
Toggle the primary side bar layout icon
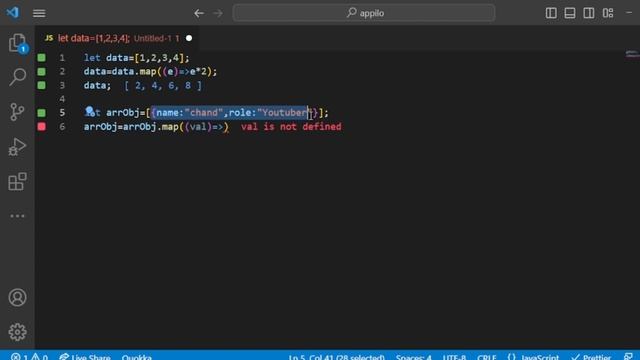pos(551,13)
